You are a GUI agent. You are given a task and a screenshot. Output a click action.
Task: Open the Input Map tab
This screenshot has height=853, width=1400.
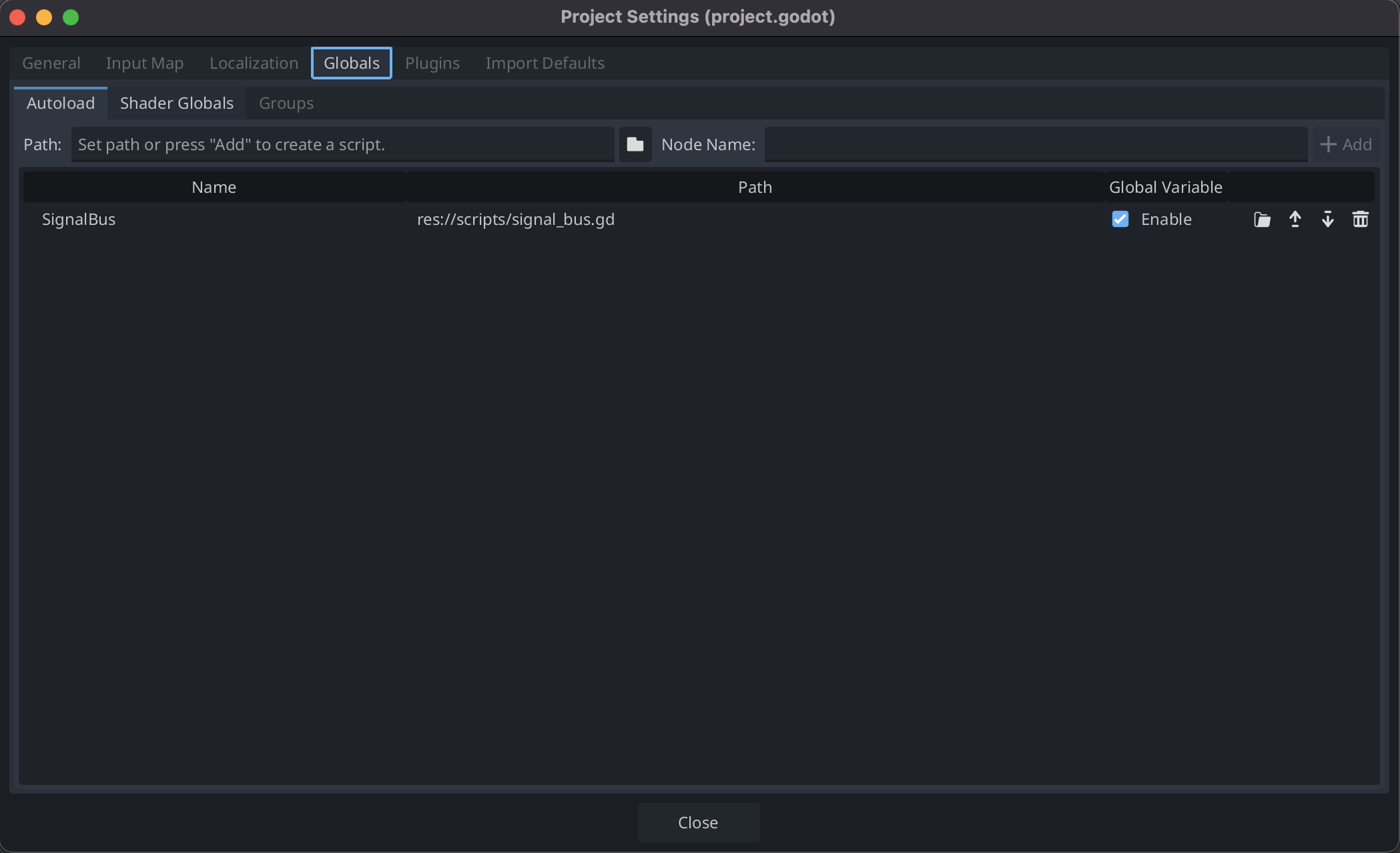pos(144,63)
